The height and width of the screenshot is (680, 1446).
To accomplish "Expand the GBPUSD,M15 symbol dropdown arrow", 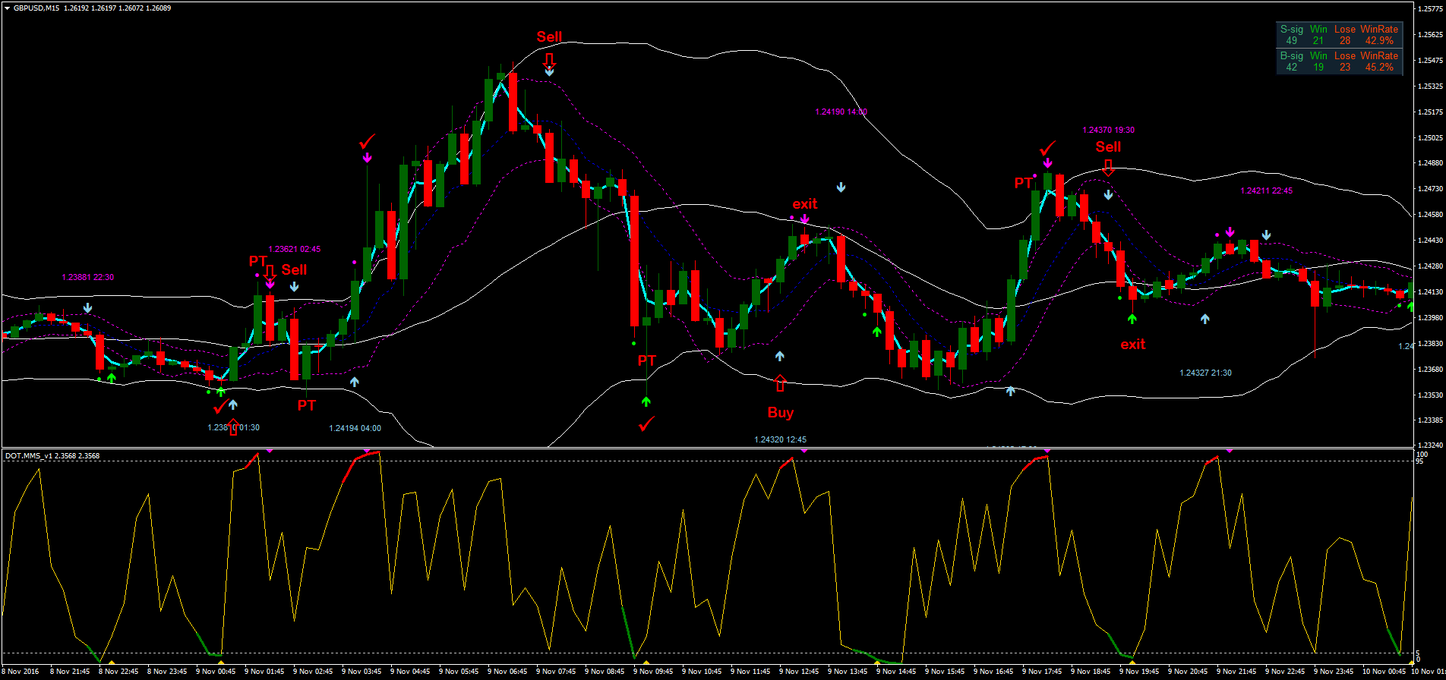I will click(x=7, y=8).
